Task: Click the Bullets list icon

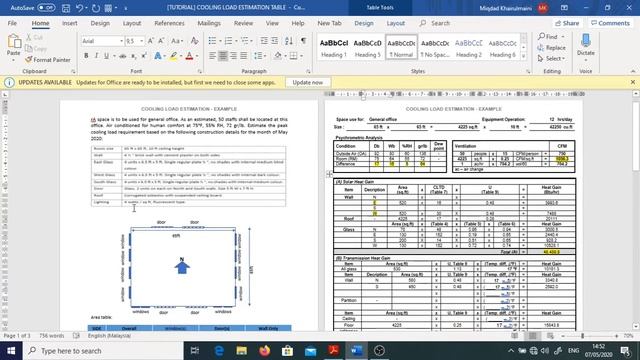Action: pos(212,41)
